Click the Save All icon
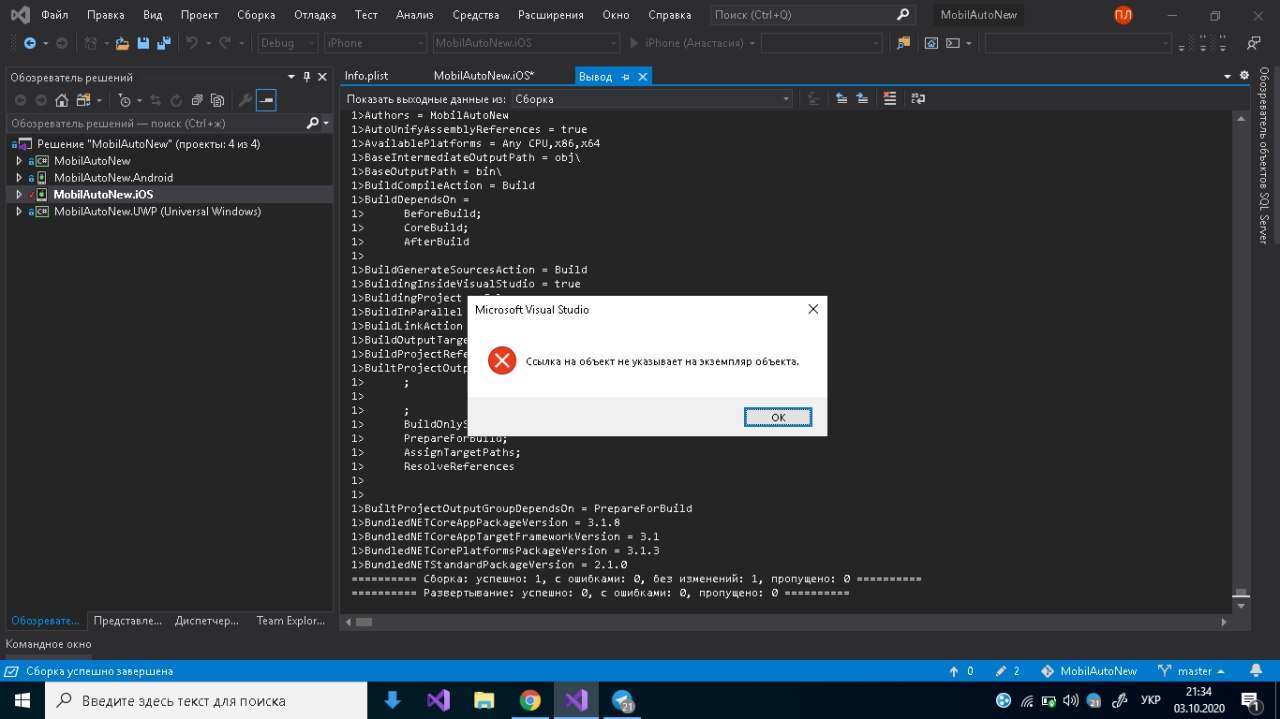 click(163, 43)
